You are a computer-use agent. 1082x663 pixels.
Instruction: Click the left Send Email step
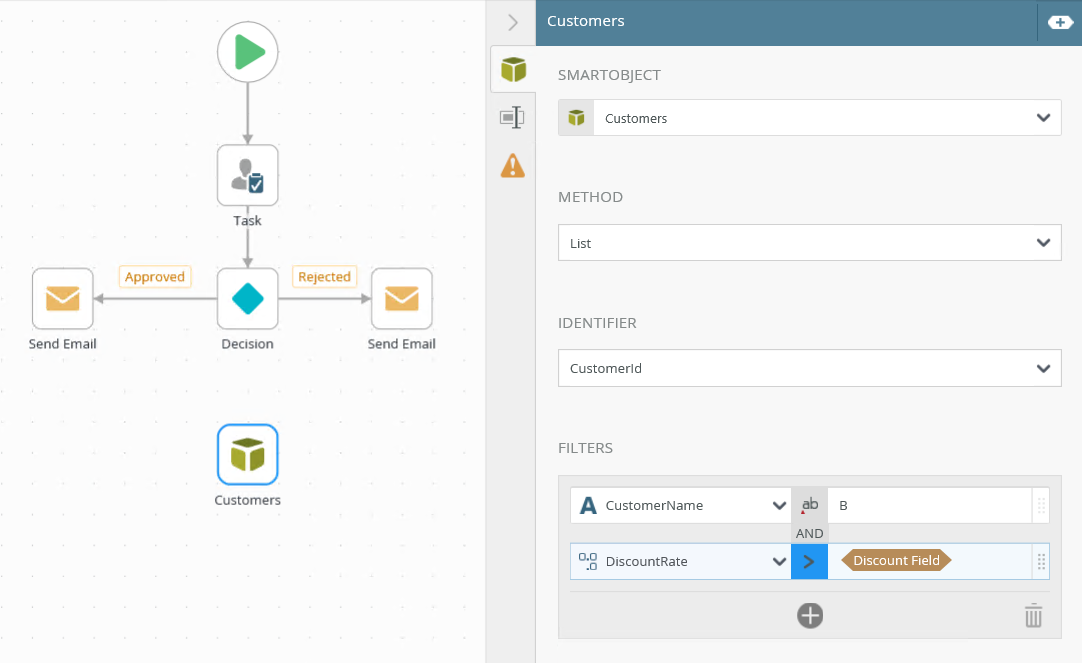(62, 298)
